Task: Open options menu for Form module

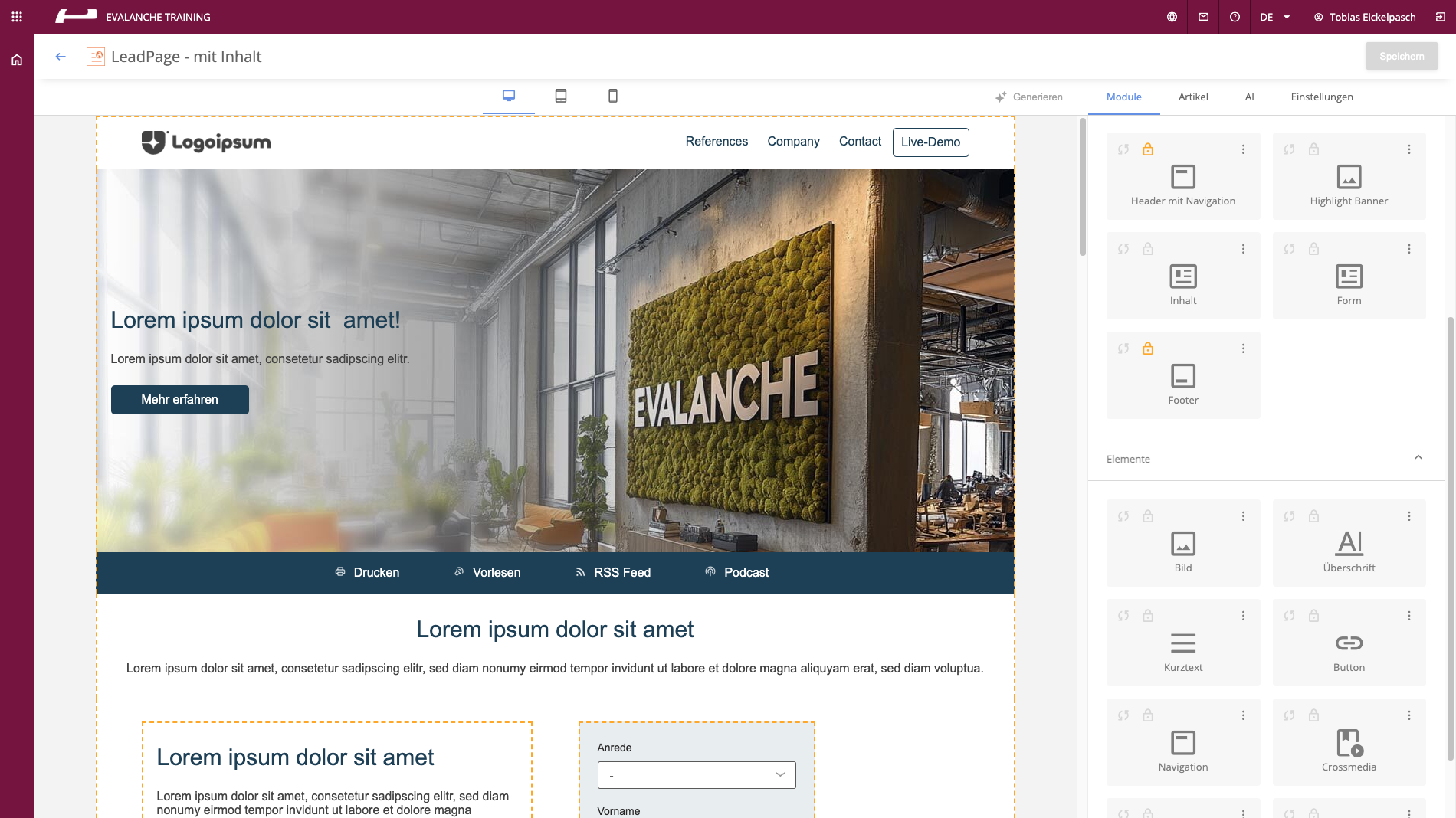Action: pyautogui.click(x=1408, y=249)
